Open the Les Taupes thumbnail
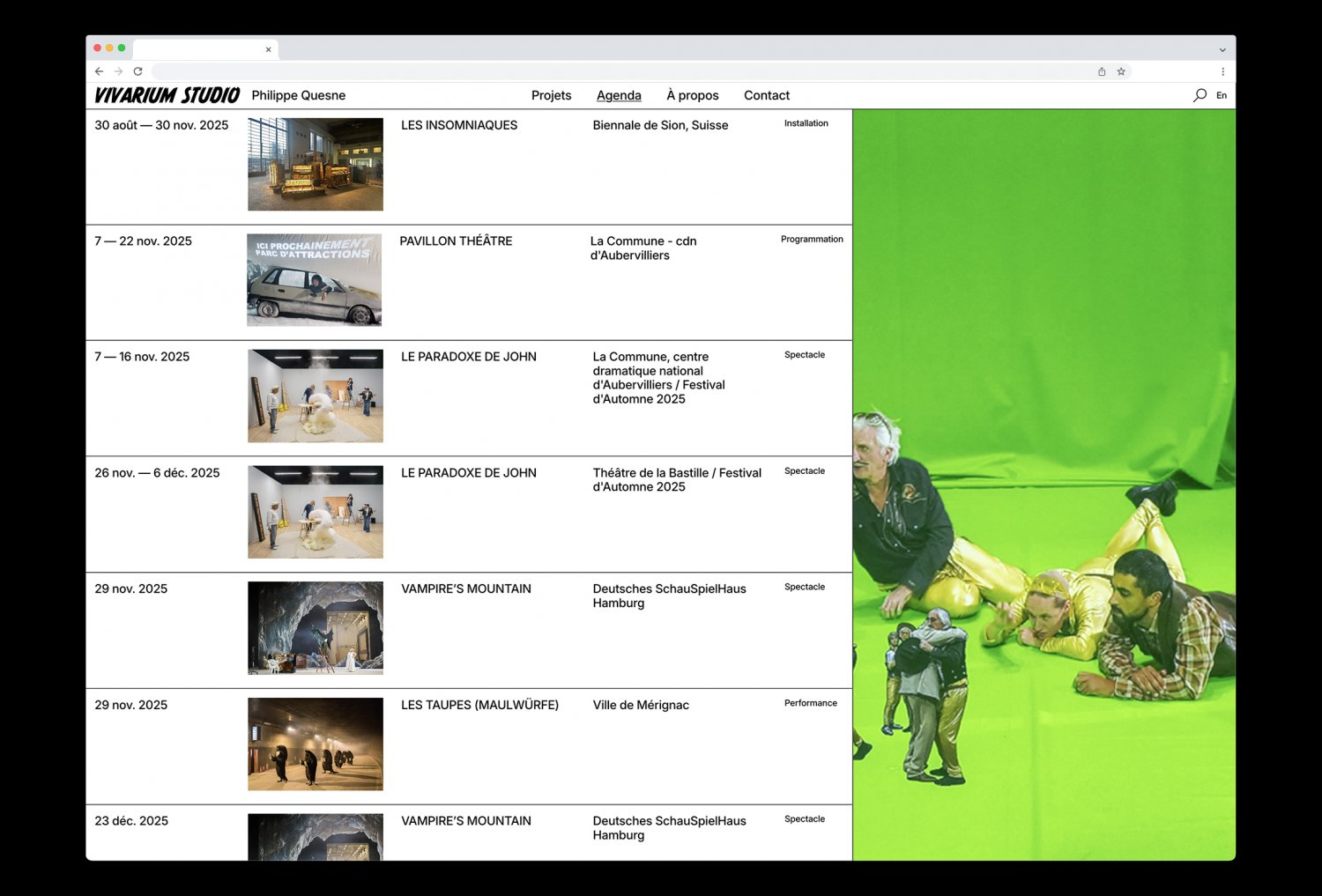Viewport: 1322px width, 896px height. (x=316, y=744)
